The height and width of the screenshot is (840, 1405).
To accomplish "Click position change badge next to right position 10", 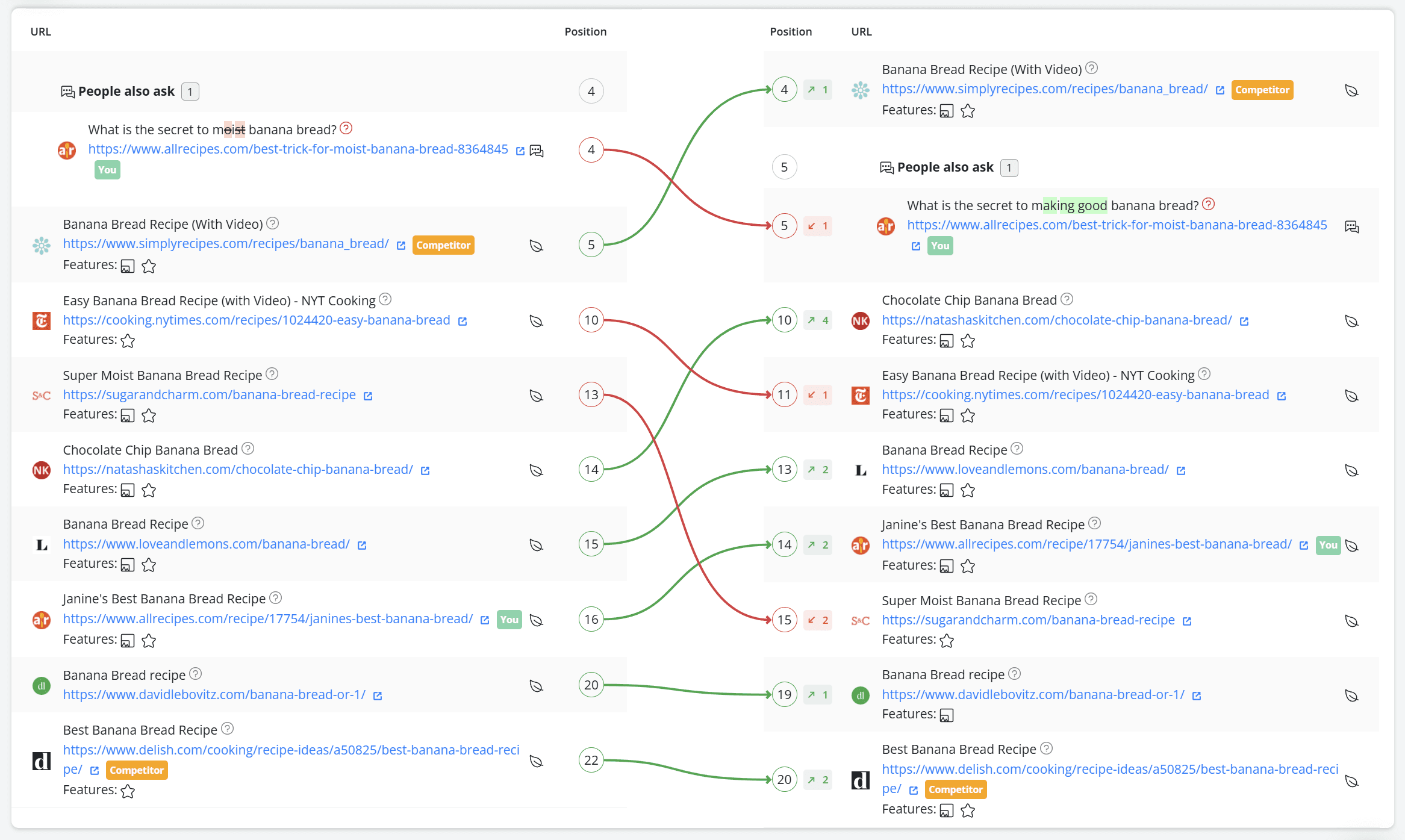I will pos(818,320).
